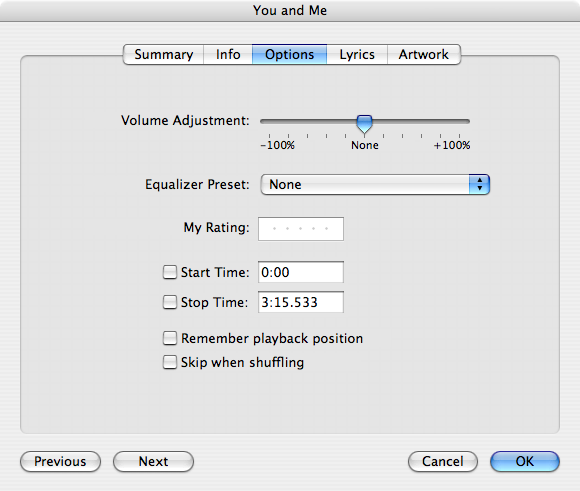Screen dimensions: 580x491
Task: Open the Lyrics tab
Action: point(357,54)
